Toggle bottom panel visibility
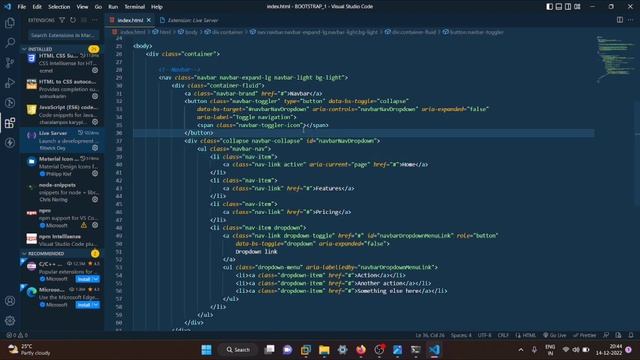Viewport: 640px width, 360px height. click(559, 7)
